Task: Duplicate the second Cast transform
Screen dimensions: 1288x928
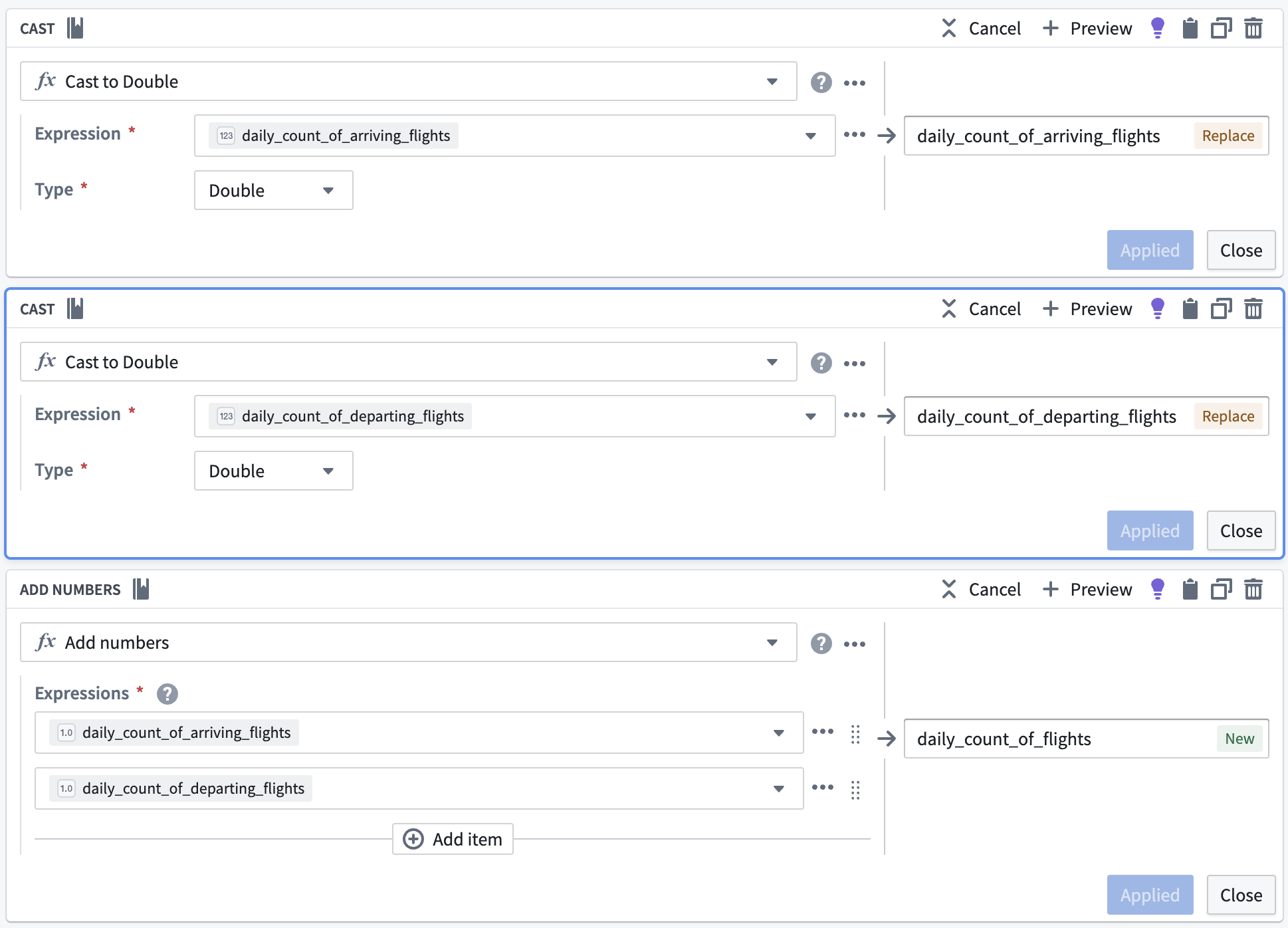Action: (1221, 309)
